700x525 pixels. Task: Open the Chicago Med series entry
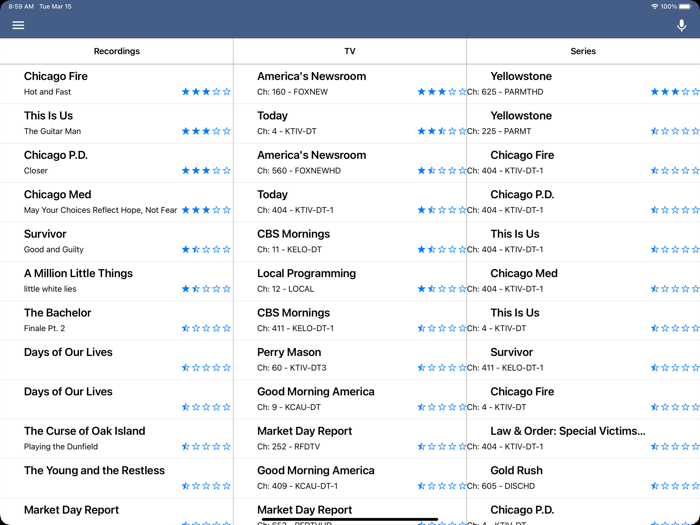583,281
